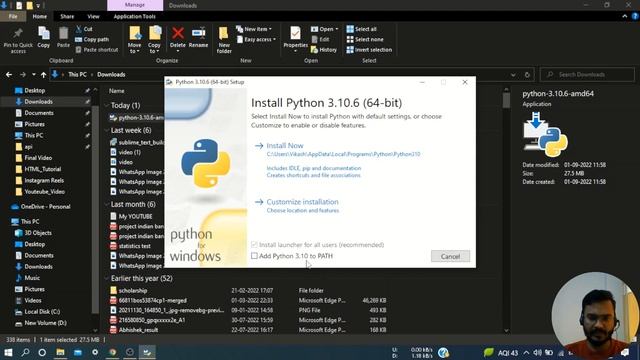Select New Volume (D:) in sidebar

45,323
